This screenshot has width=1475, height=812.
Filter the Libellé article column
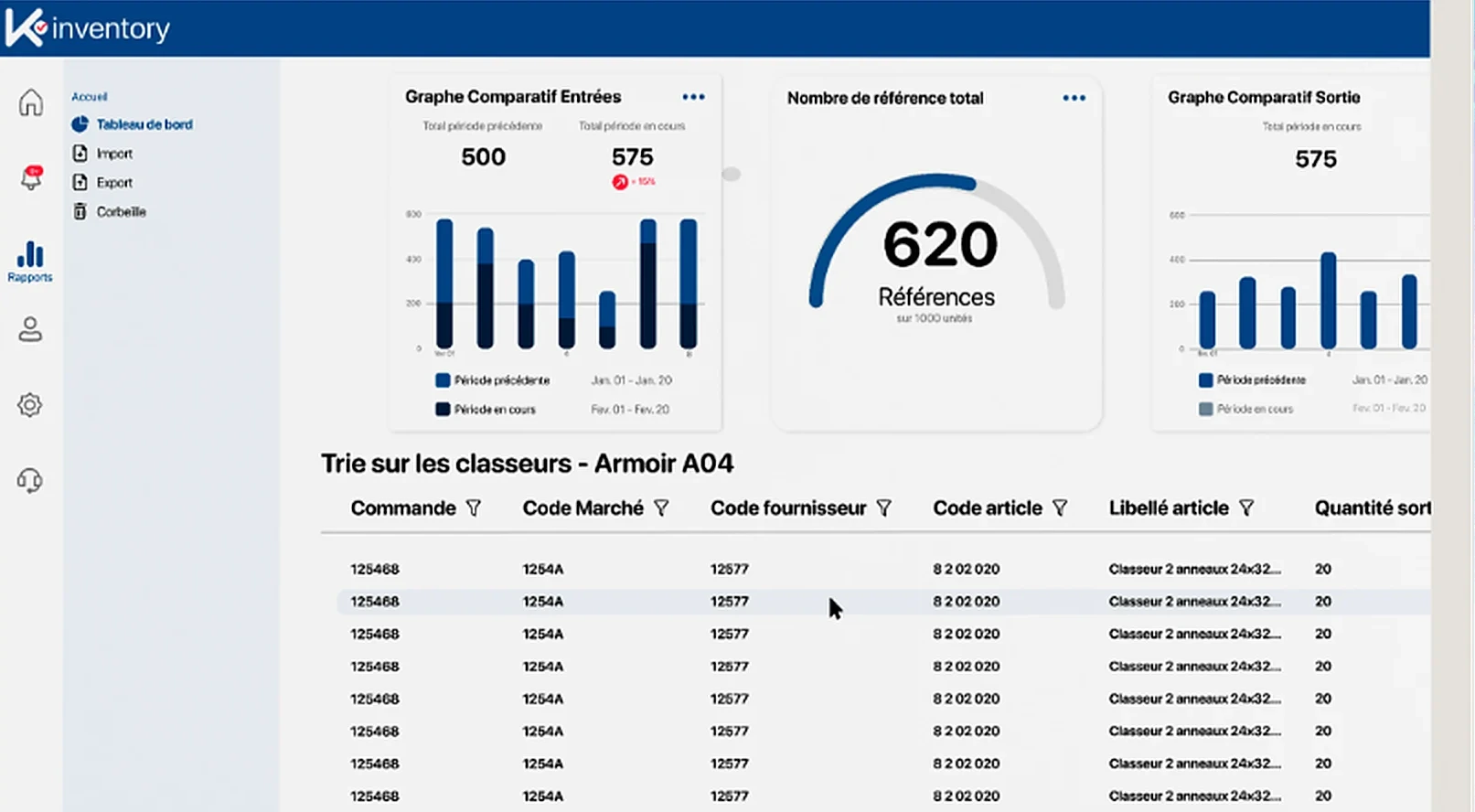click(1246, 508)
